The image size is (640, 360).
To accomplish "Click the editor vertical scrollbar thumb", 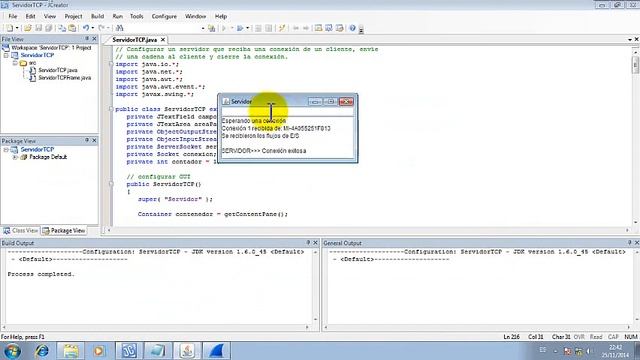I will tap(636, 65).
